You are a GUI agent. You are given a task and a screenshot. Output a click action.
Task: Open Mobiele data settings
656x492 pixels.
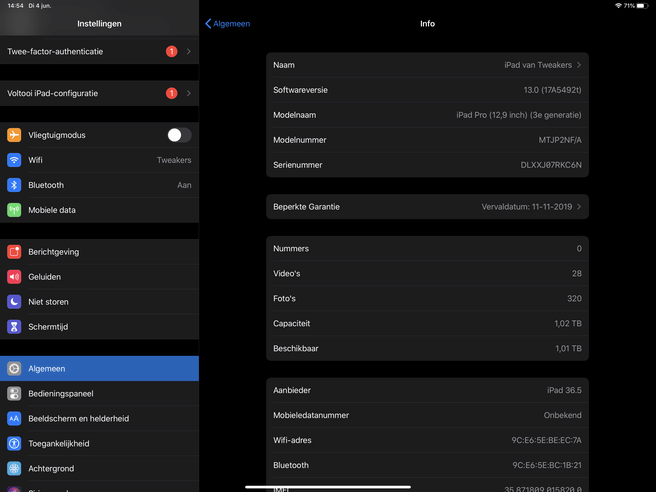pyautogui.click(x=99, y=210)
